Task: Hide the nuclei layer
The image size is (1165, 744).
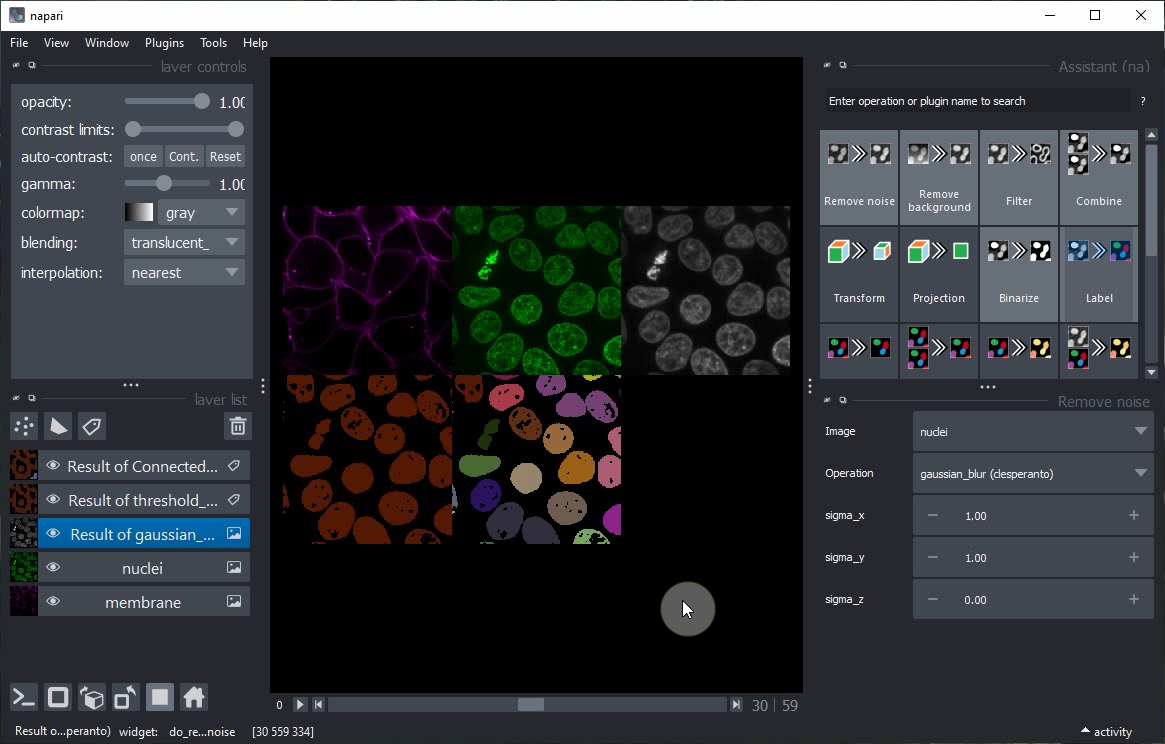Action: click(54, 568)
